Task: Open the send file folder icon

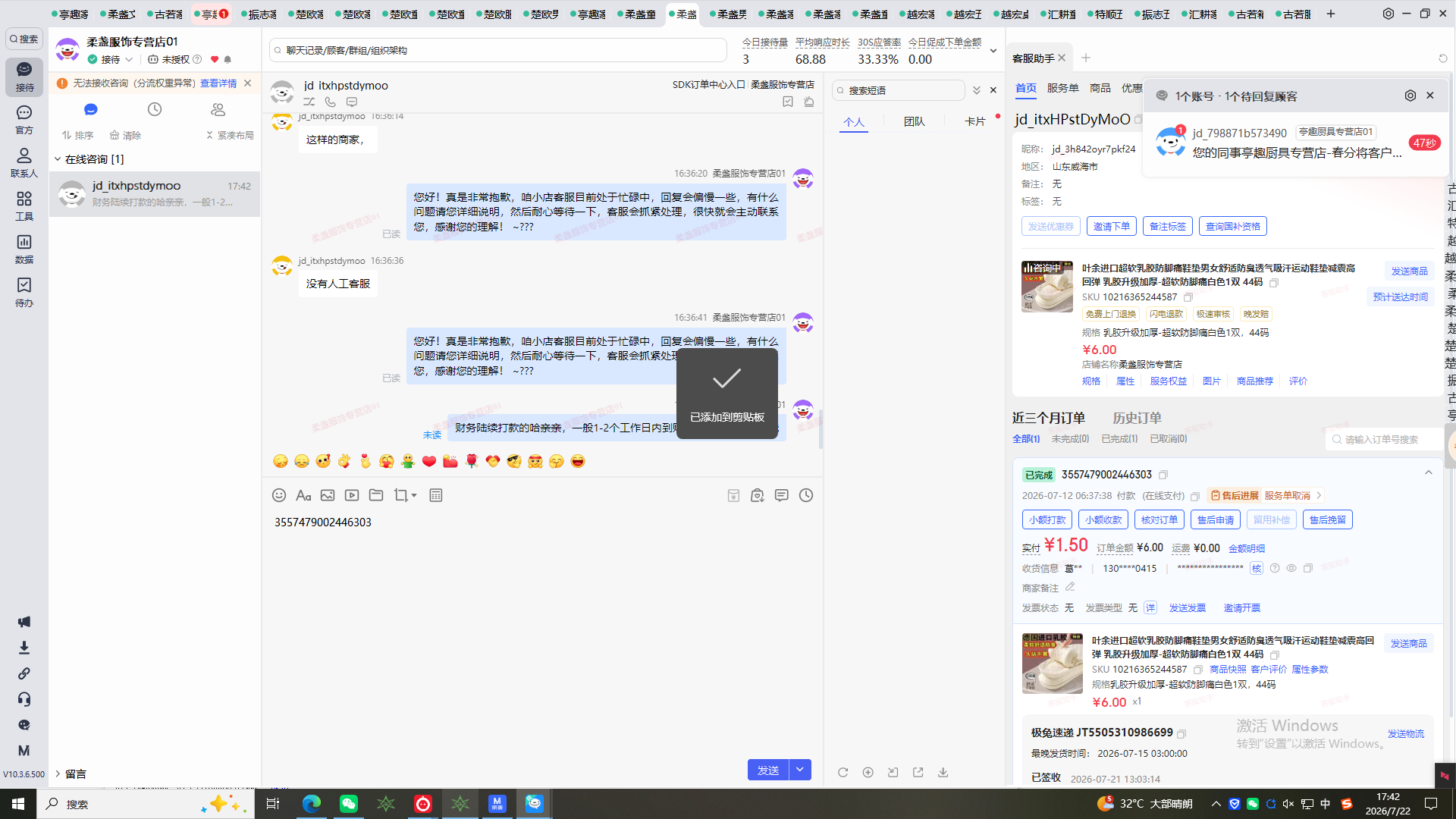Action: (x=376, y=495)
